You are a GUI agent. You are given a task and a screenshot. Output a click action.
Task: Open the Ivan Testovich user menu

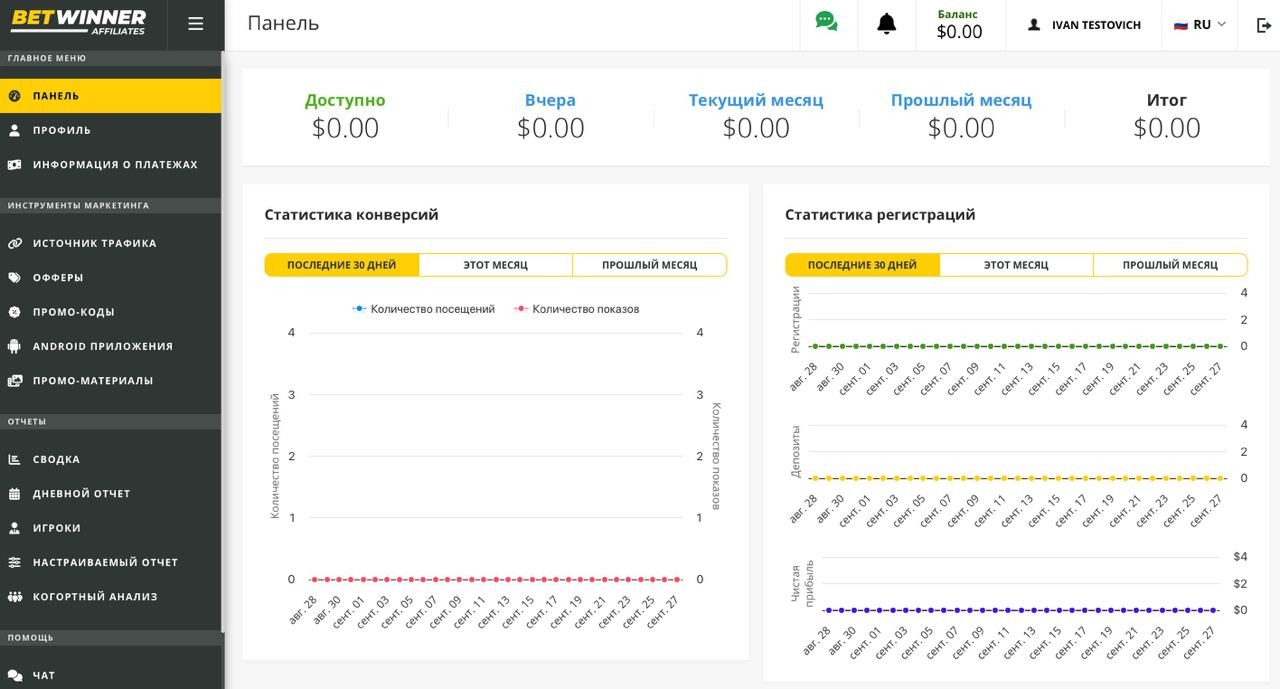[x=1085, y=25]
